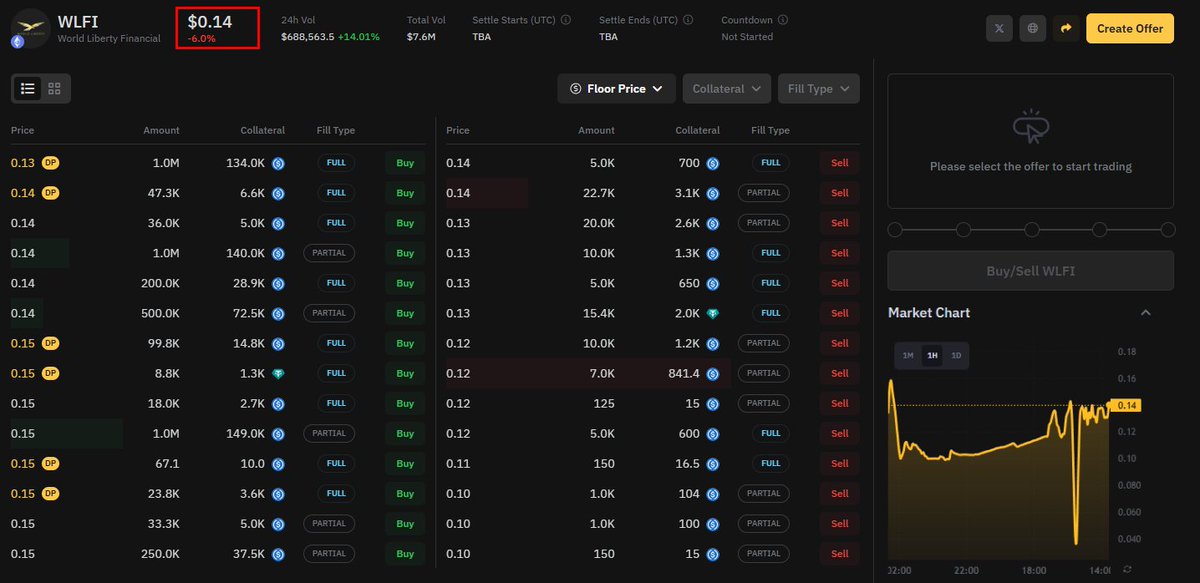This screenshot has height=583, width=1200.
Task: Click PARTIAL tag on 33.3K buy row
Action: pos(329,523)
